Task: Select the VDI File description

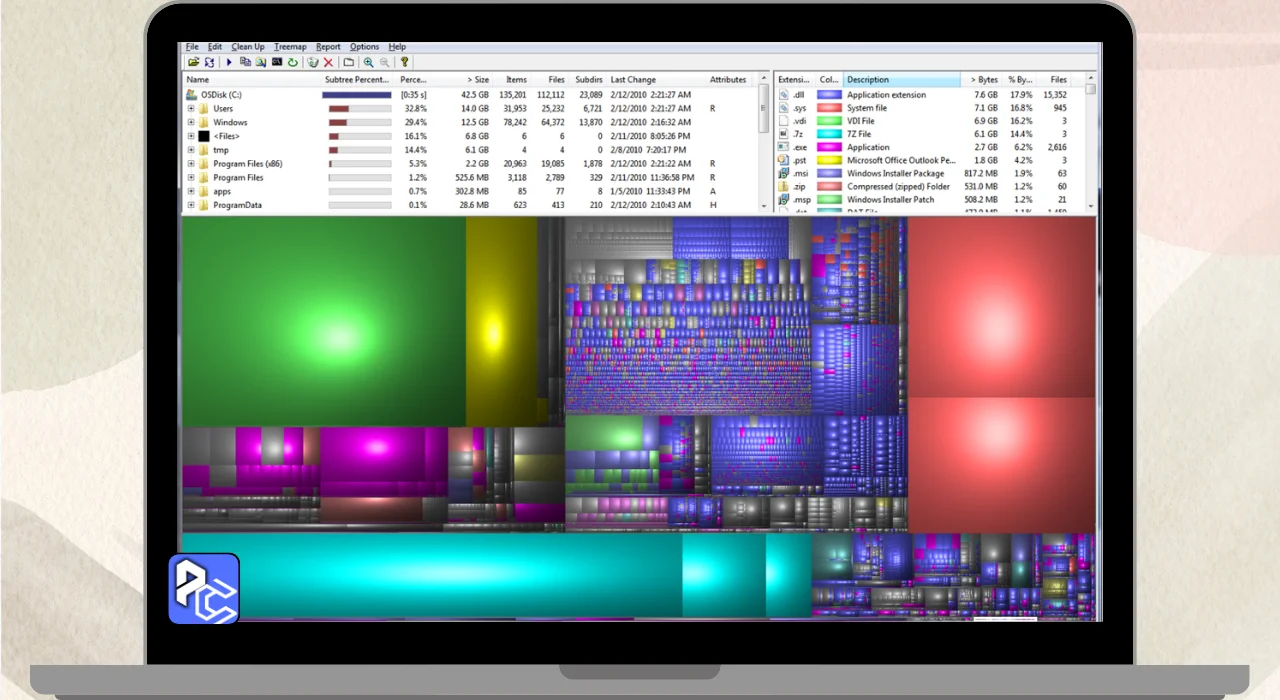Action: 861,121
